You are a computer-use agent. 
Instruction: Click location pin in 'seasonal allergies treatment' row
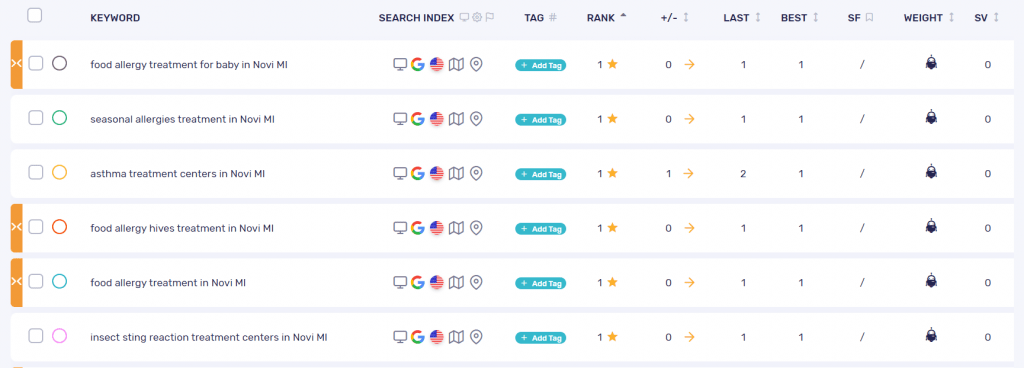coord(476,119)
